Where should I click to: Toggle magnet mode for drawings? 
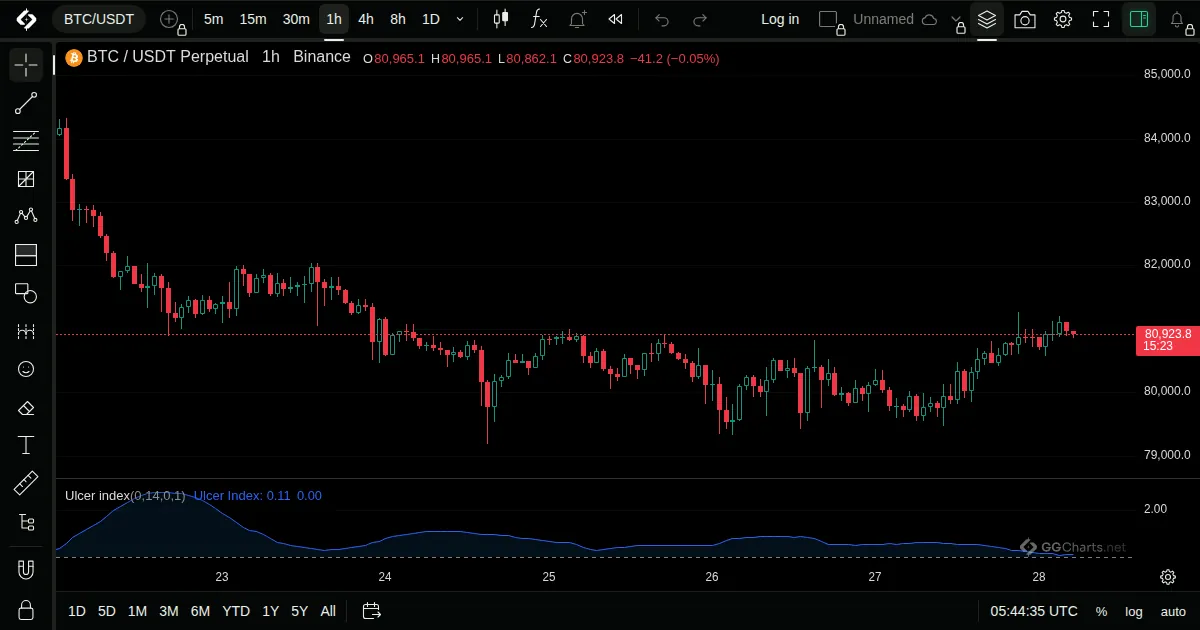point(26,570)
